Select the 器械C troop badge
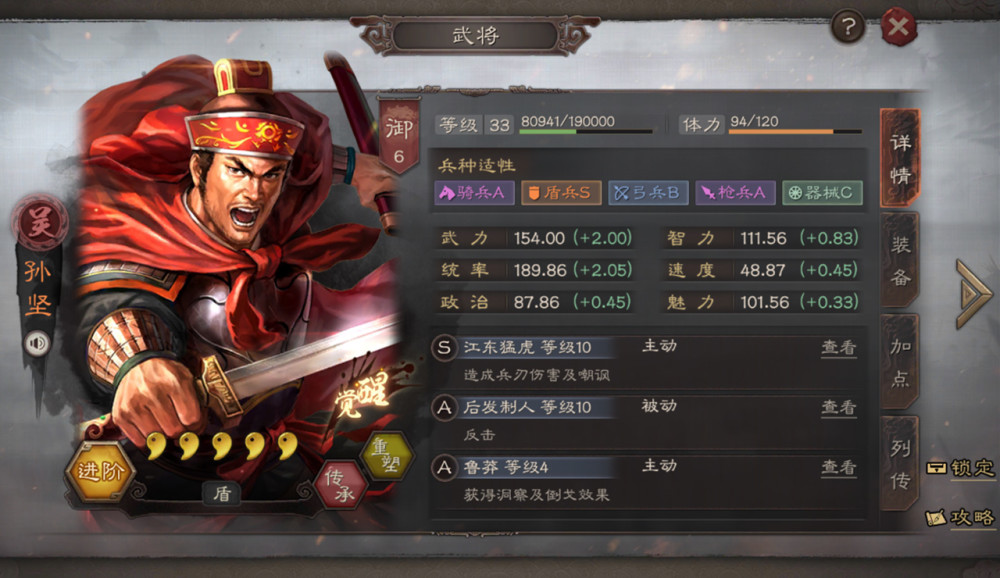Screen dimensions: 1000x578 822,193
